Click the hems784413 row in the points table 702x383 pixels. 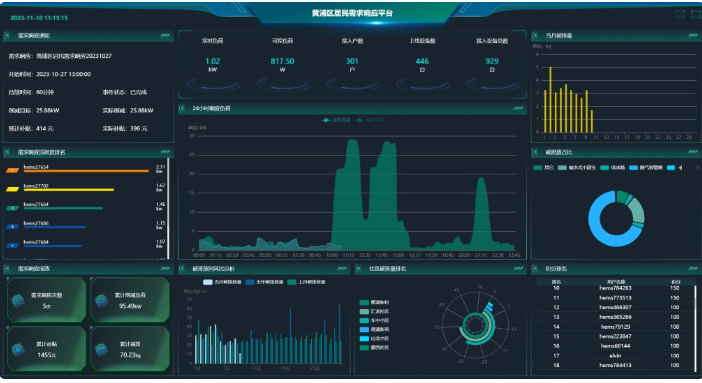615,365
